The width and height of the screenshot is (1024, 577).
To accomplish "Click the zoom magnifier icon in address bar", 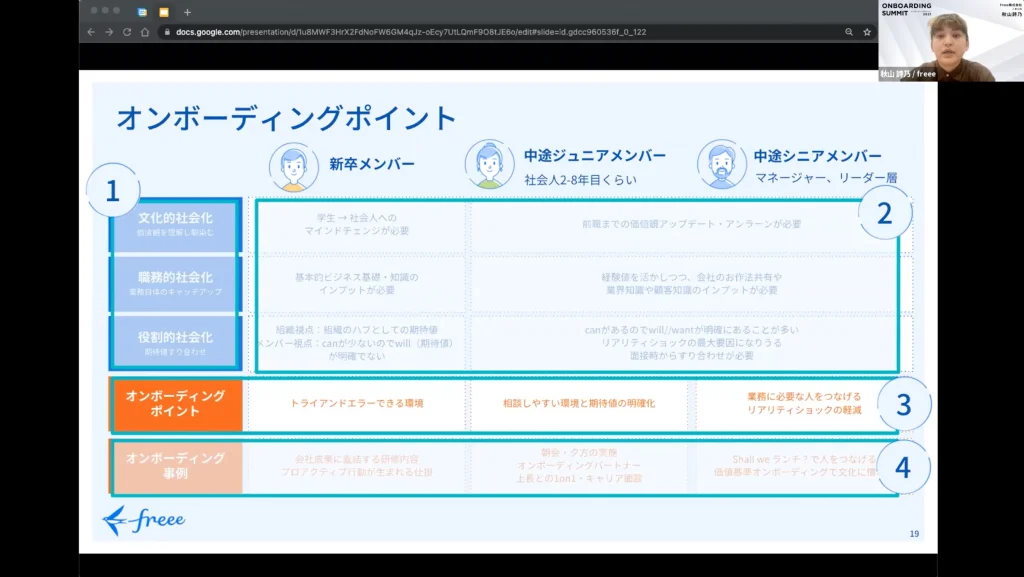I will pos(849,32).
